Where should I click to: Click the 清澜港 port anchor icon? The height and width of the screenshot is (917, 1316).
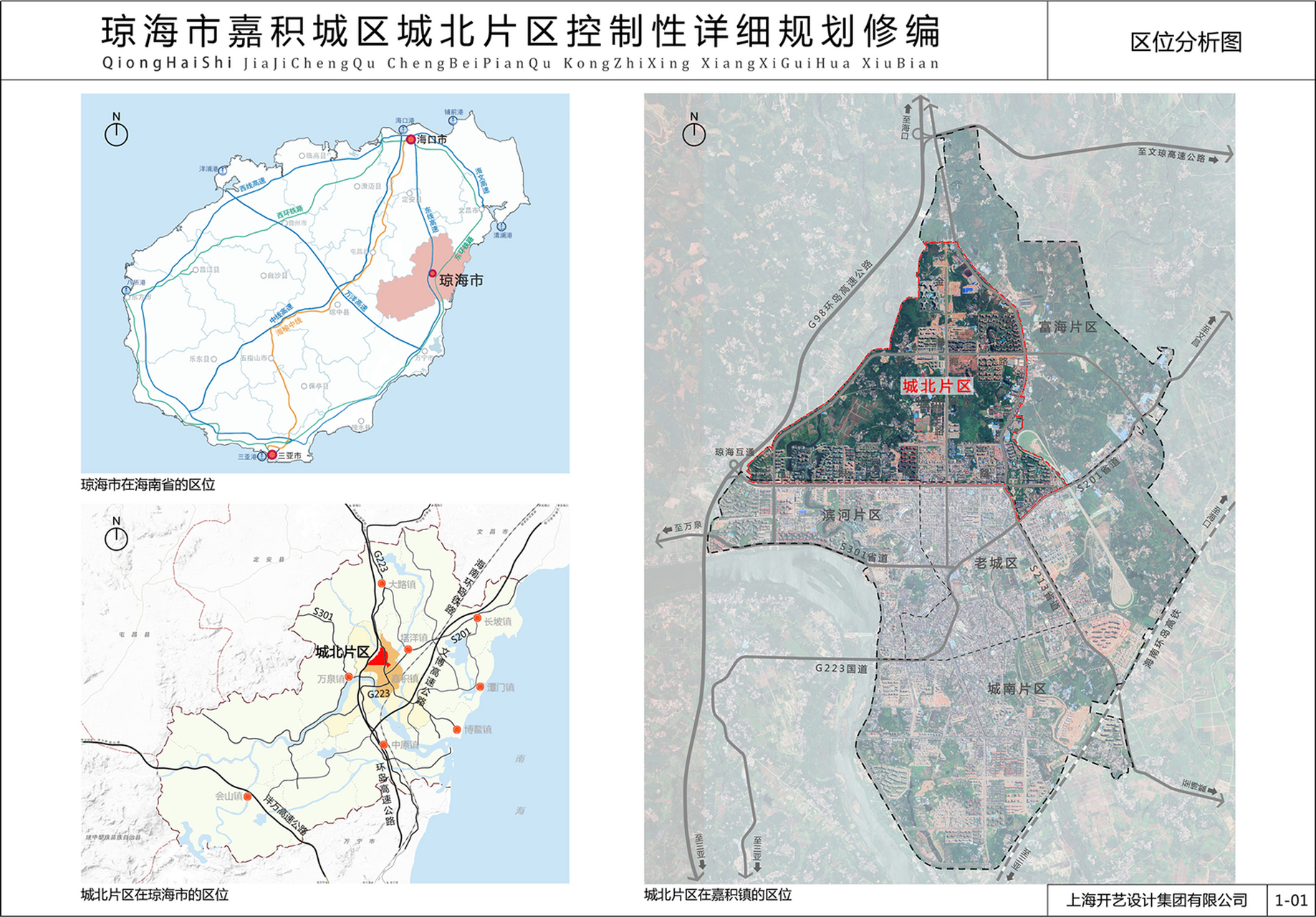coord(501,226)
